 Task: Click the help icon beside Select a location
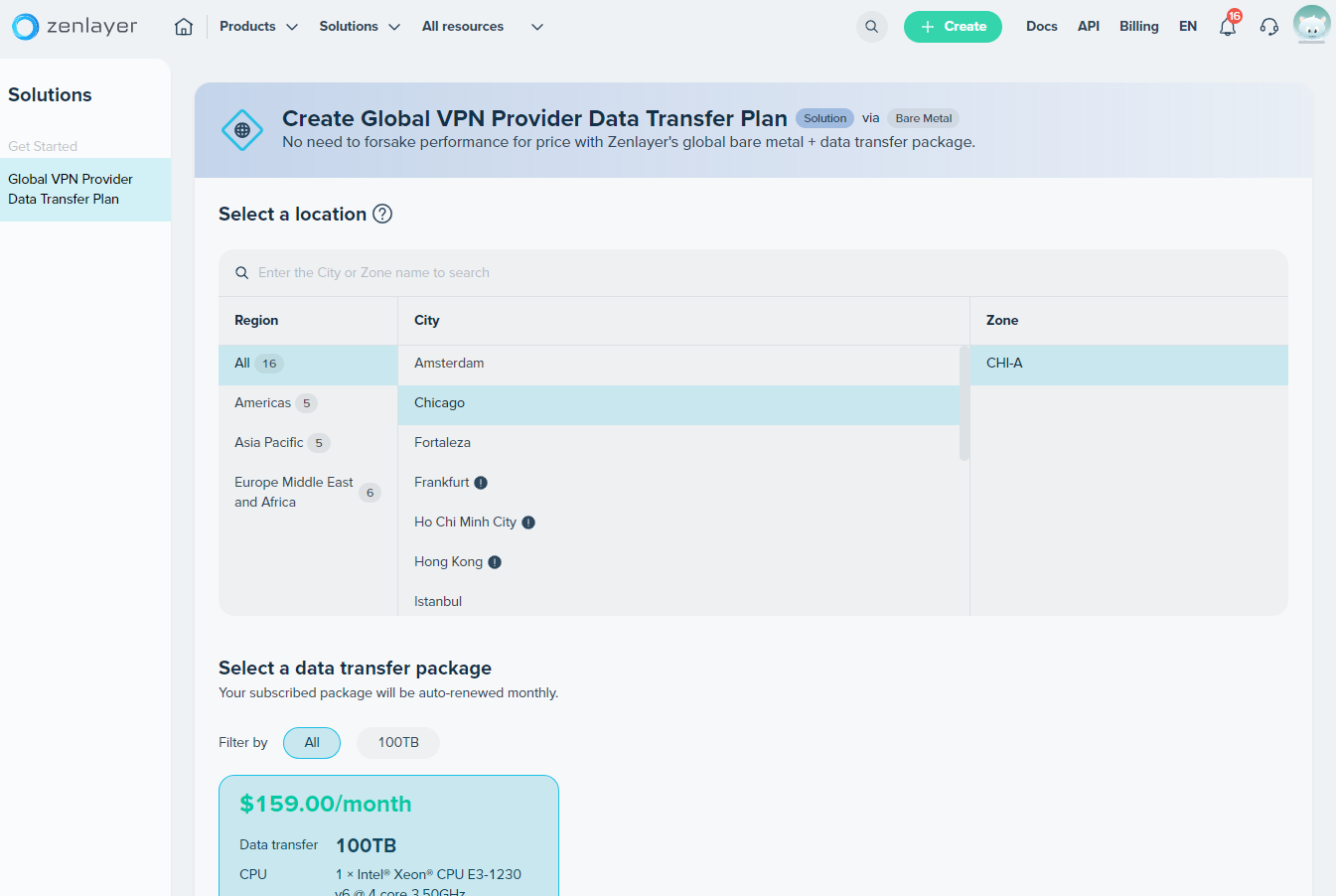tap(382, 214)
